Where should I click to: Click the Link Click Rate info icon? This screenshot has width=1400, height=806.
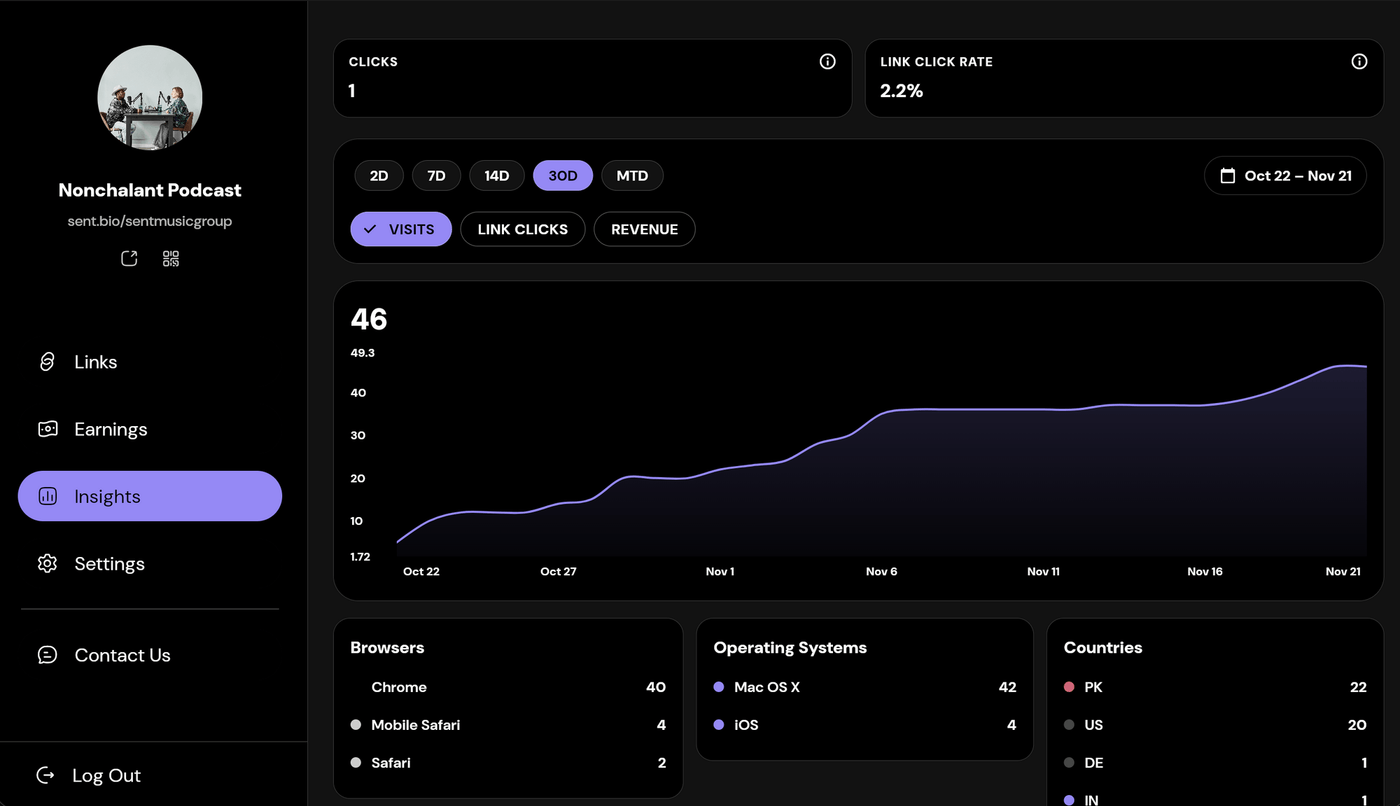pyautogui.click(x=1359, y=62)
